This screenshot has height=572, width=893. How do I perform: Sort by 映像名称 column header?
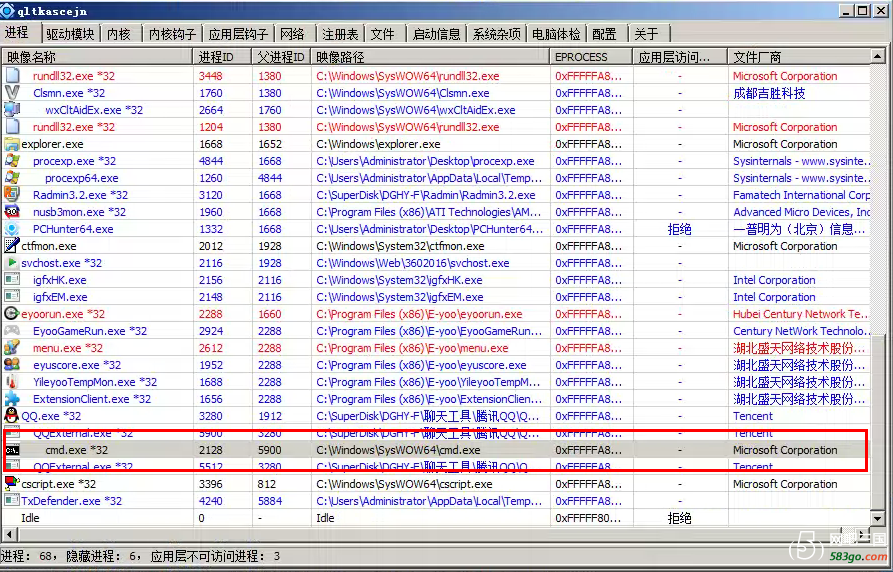point(98,57)
